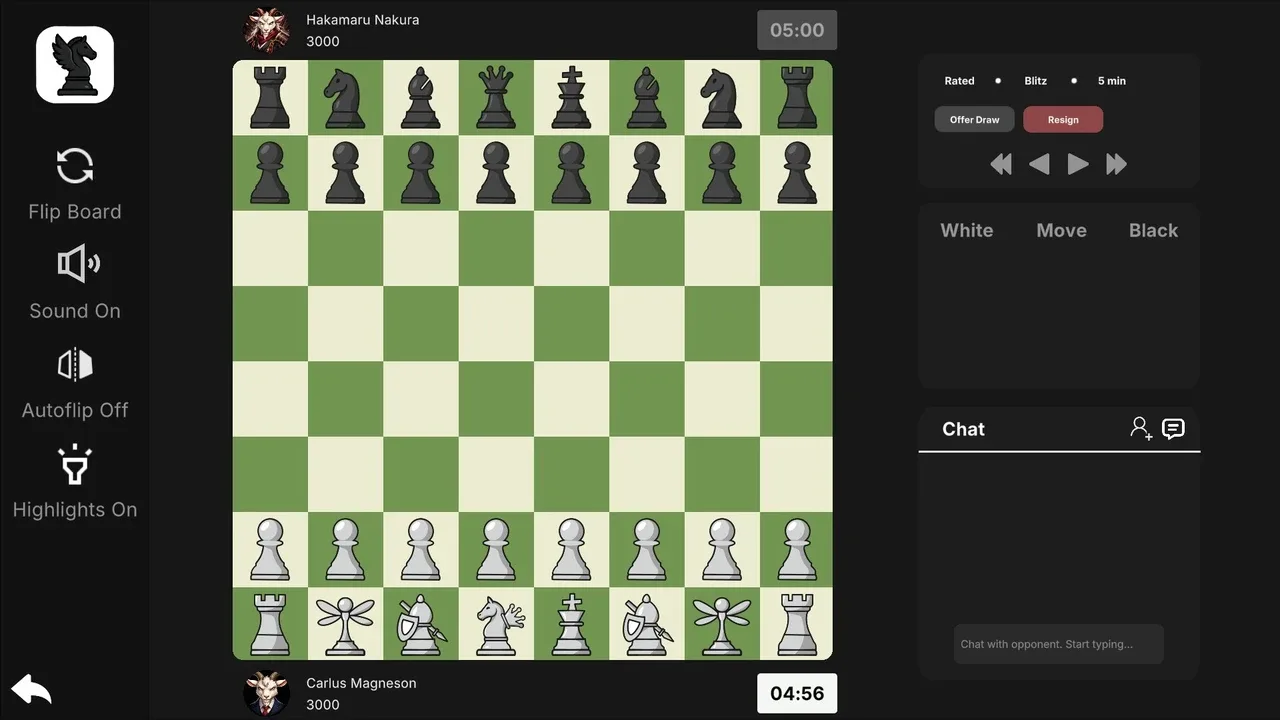Screen dimensions: 1280x720
Task: Toggle the Autoflip Off setting
Action: click(75, 365)
